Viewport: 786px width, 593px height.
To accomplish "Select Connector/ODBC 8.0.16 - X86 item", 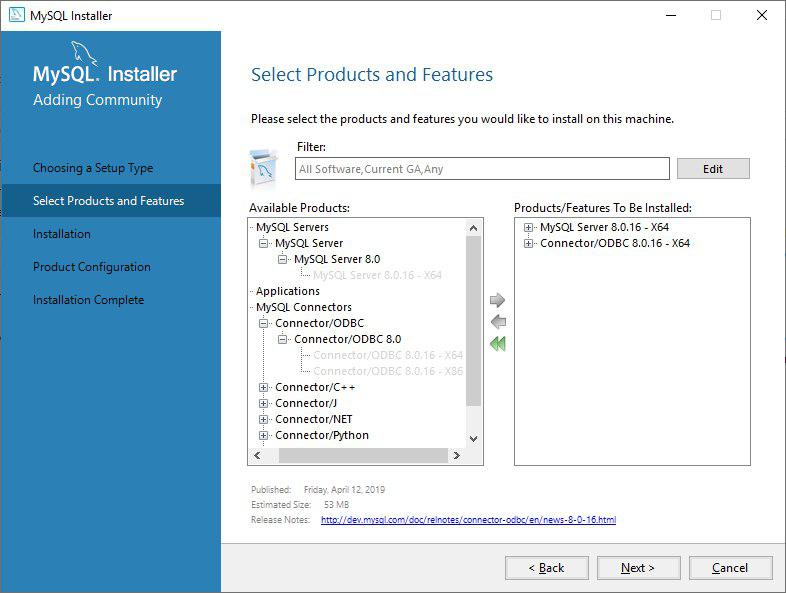I will point(388,371).
